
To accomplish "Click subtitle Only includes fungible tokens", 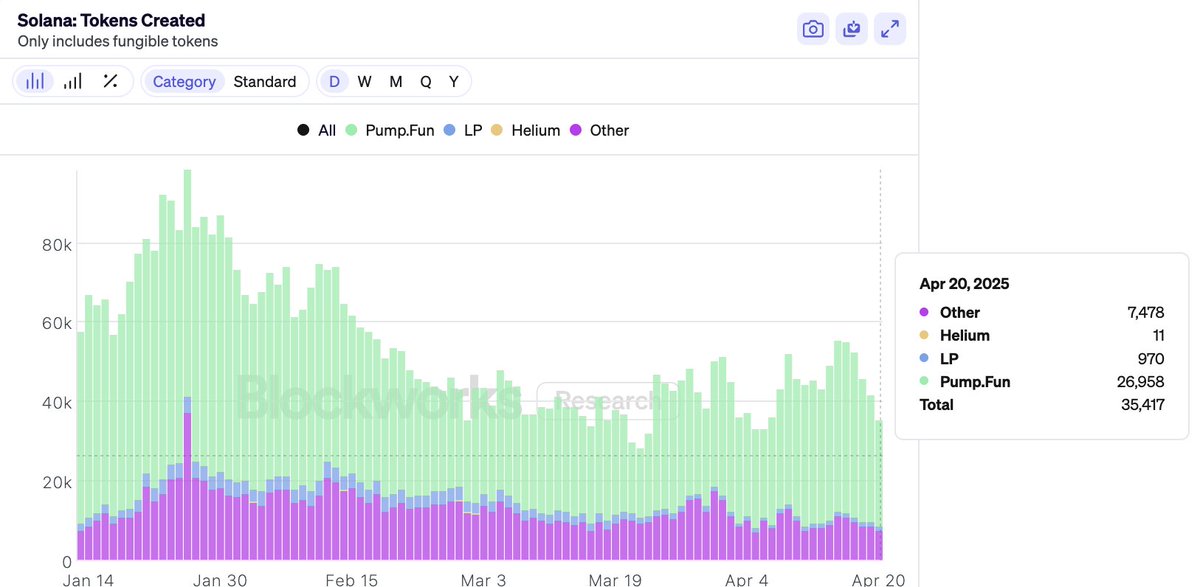I will click(x=118, y=42).
